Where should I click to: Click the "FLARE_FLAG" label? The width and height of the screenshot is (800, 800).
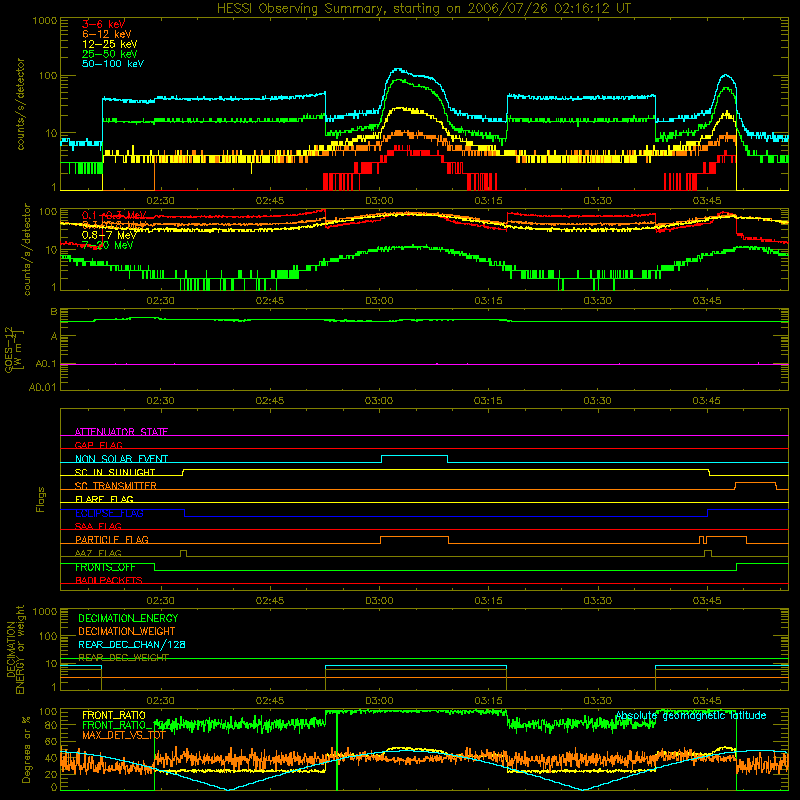(x=104, y=499)
